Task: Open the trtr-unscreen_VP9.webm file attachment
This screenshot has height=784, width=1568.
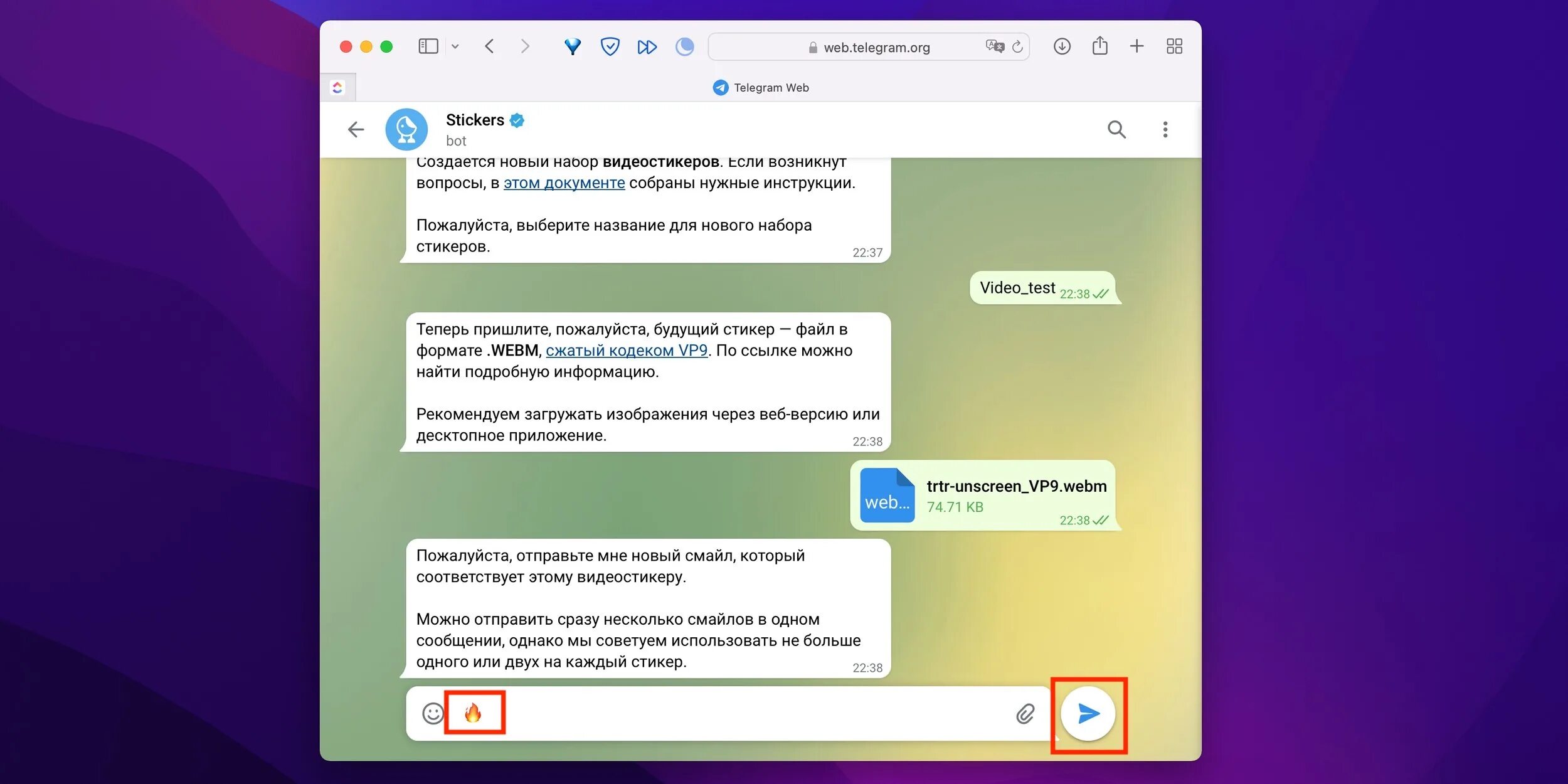Action: point(887,495)
